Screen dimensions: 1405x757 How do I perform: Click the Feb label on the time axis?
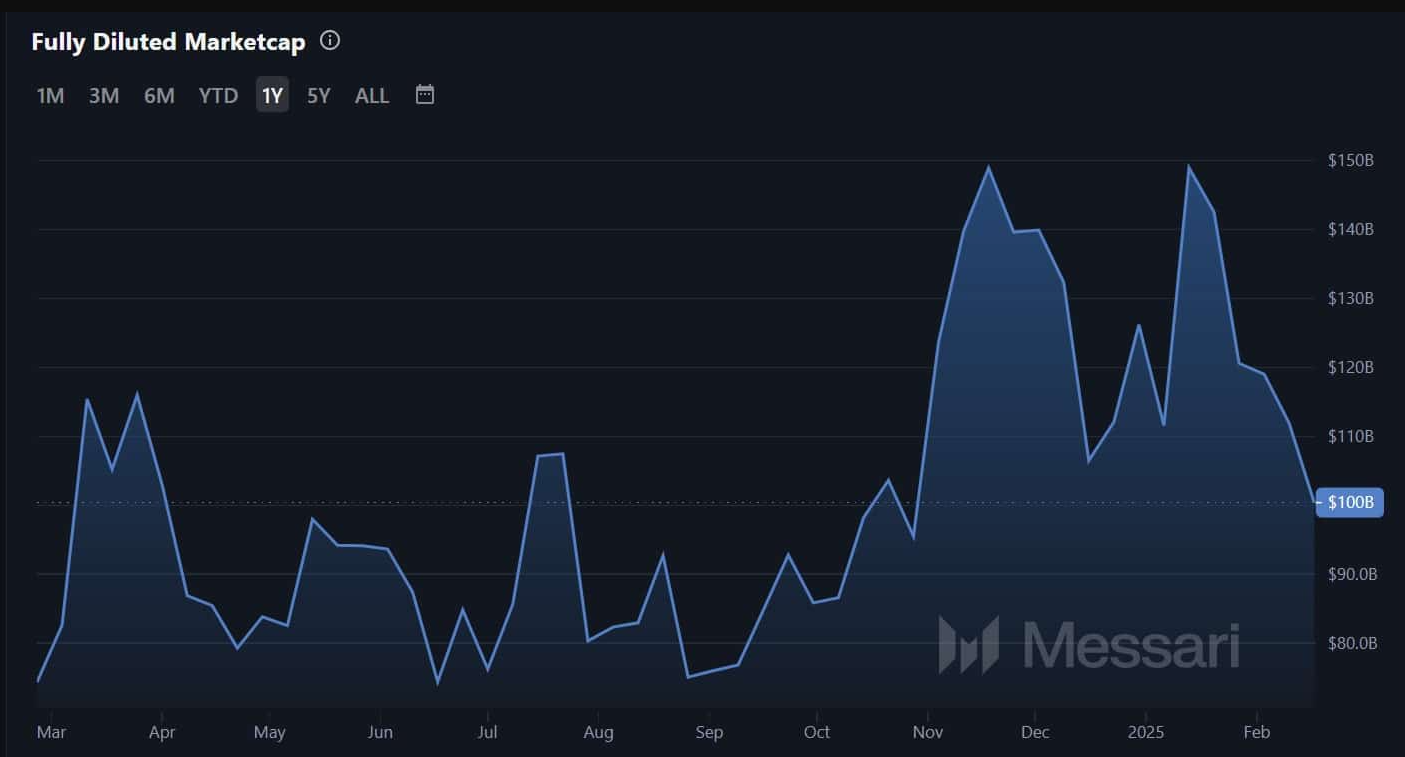point(1256,732)
